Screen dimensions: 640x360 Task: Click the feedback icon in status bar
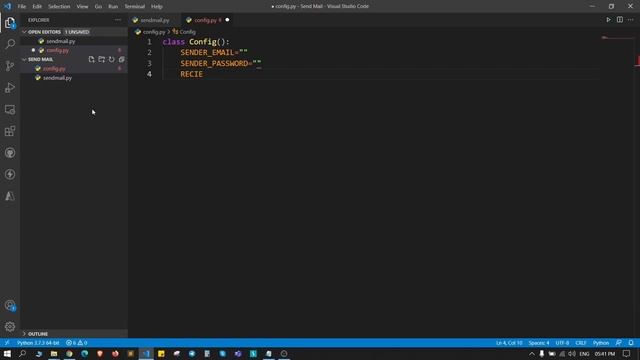619,343
